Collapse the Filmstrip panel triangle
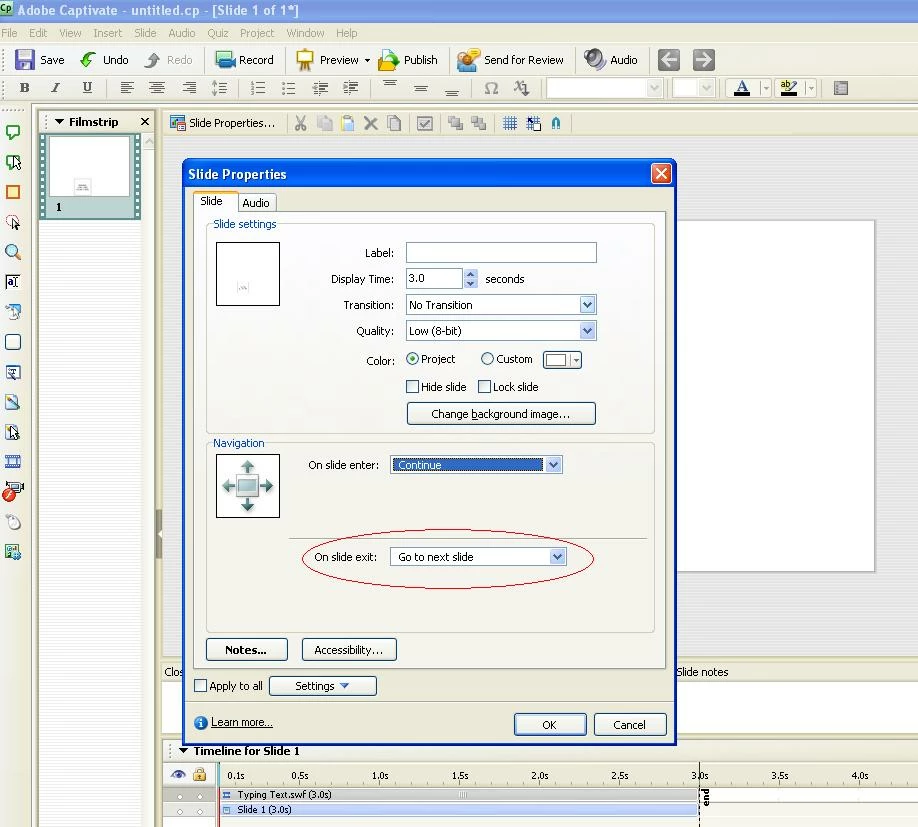 [x=59, y=122]
